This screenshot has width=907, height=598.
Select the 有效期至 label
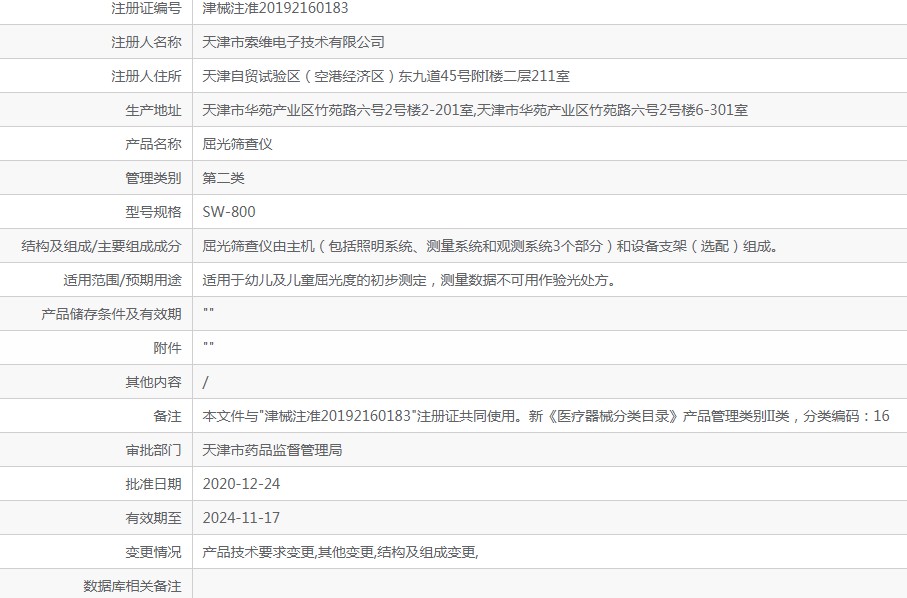pyautogui.click(x=153, y=518)
